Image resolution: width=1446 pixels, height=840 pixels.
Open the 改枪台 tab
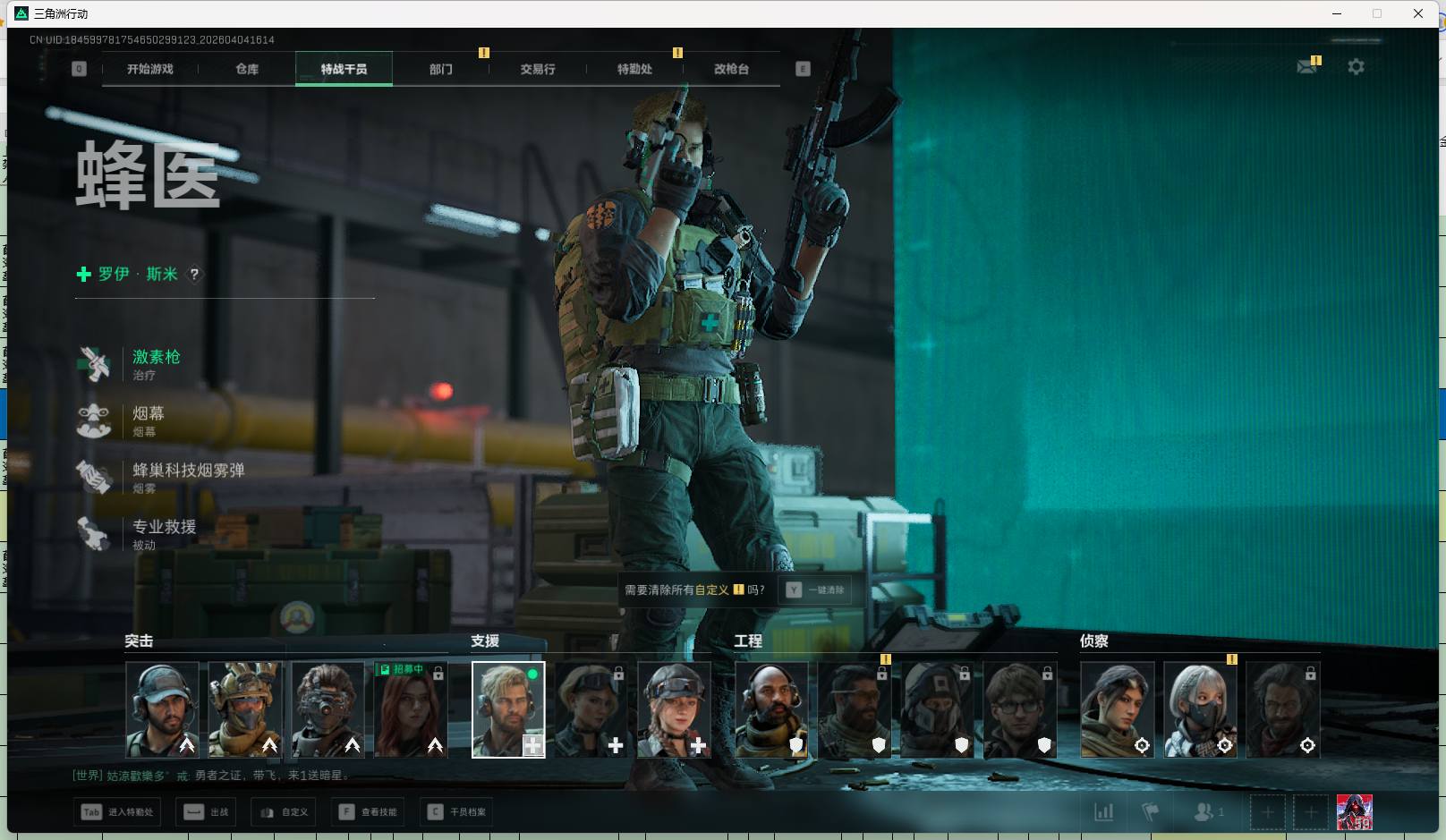(x=731, y=69)
